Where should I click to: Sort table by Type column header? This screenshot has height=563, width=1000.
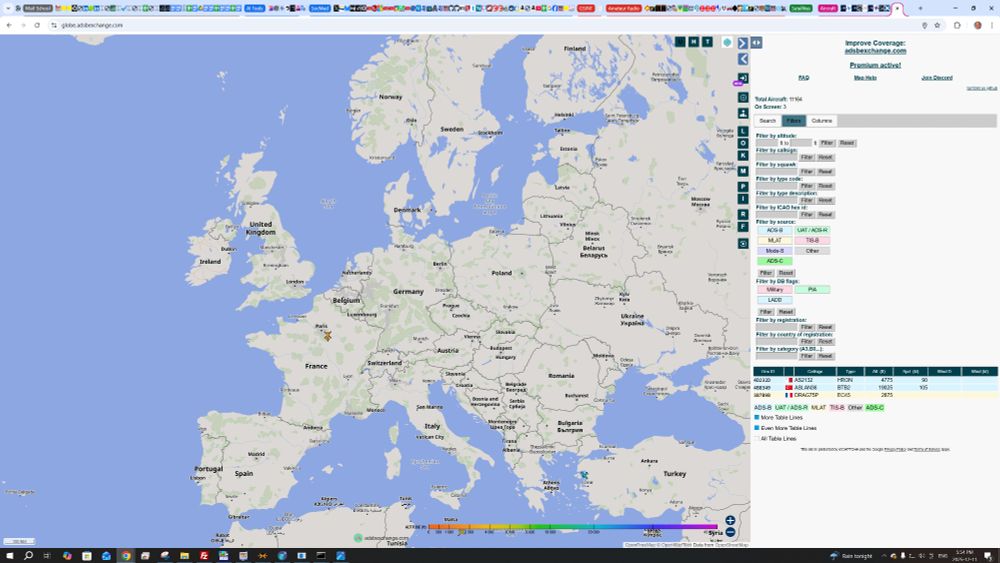tap(850, 372)
